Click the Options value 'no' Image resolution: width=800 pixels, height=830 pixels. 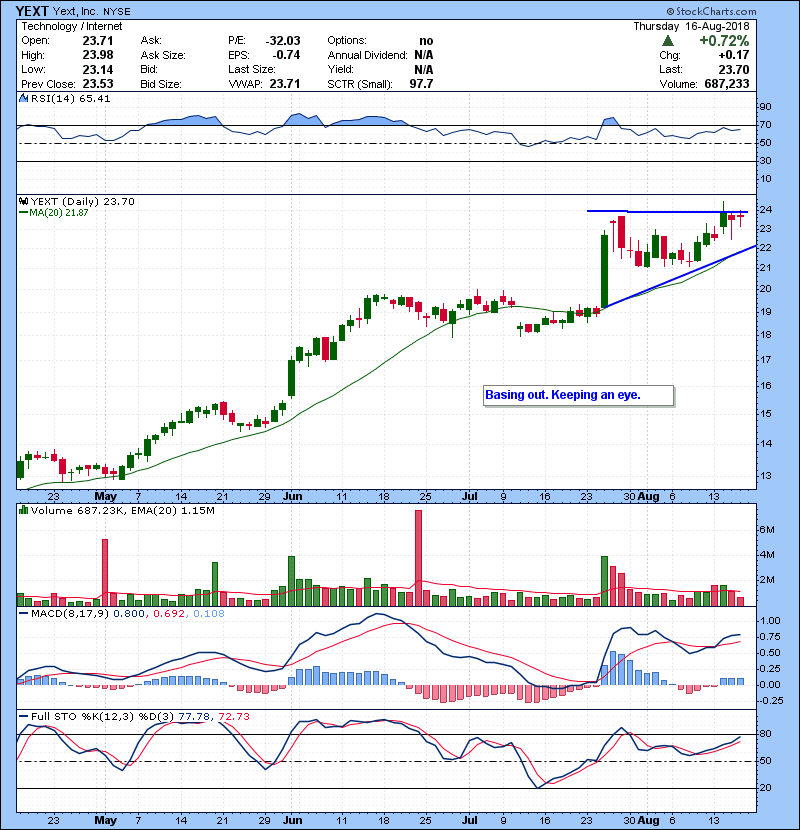pos(426,41)
